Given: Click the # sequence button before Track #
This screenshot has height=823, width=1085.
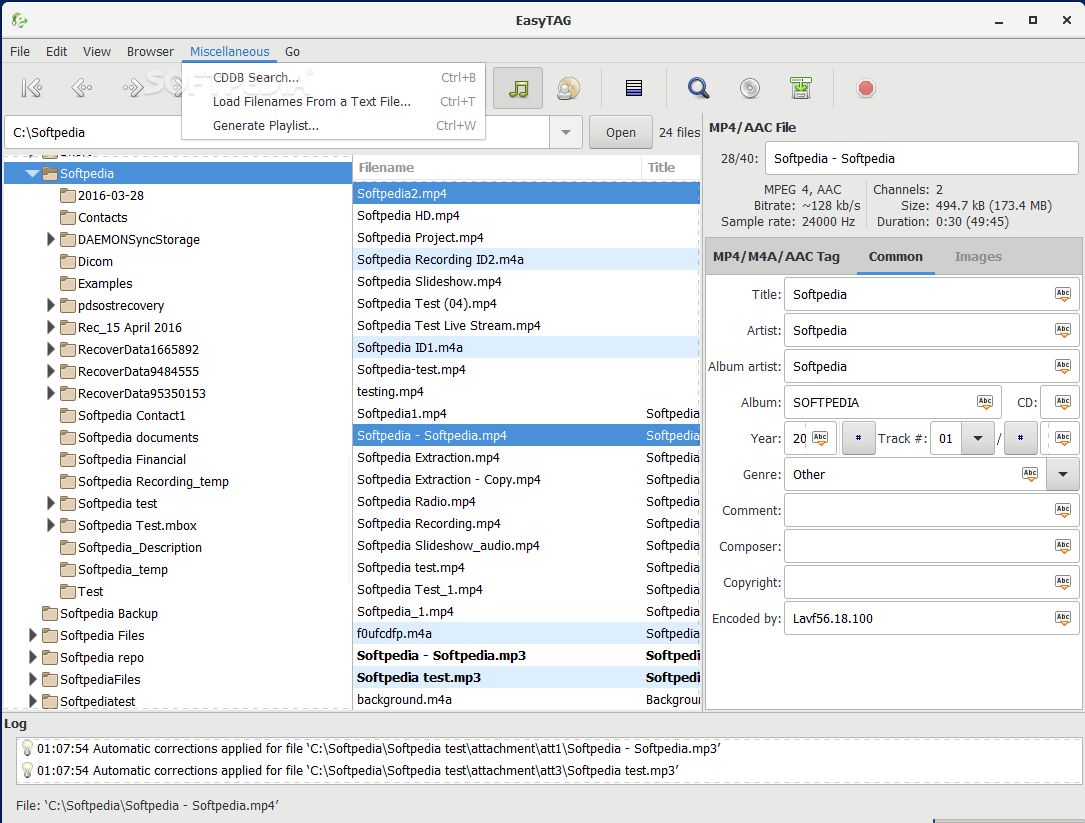Looking at the screenshot, I should [x=858, y=438].
